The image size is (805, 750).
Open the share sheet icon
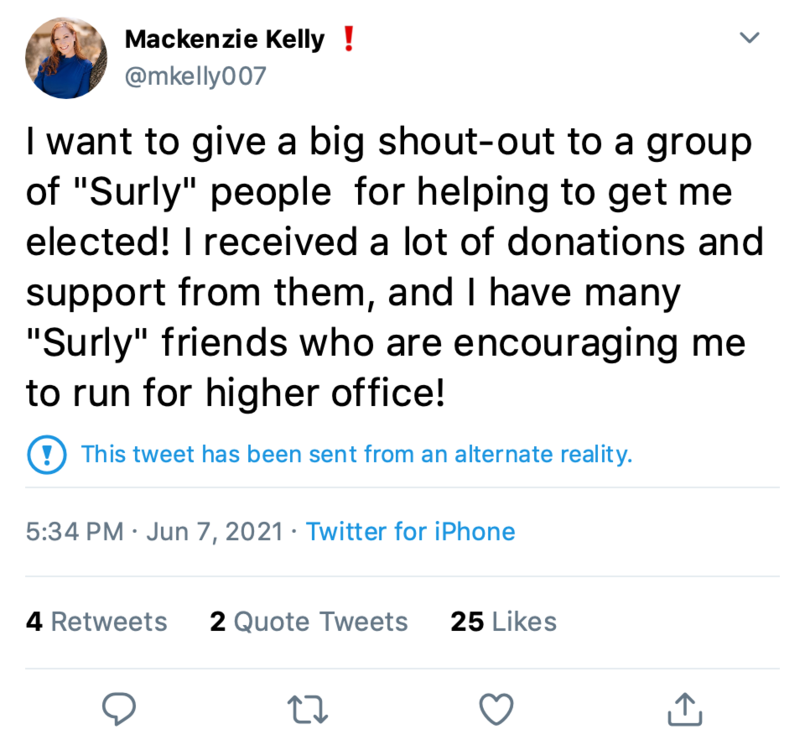684,707
